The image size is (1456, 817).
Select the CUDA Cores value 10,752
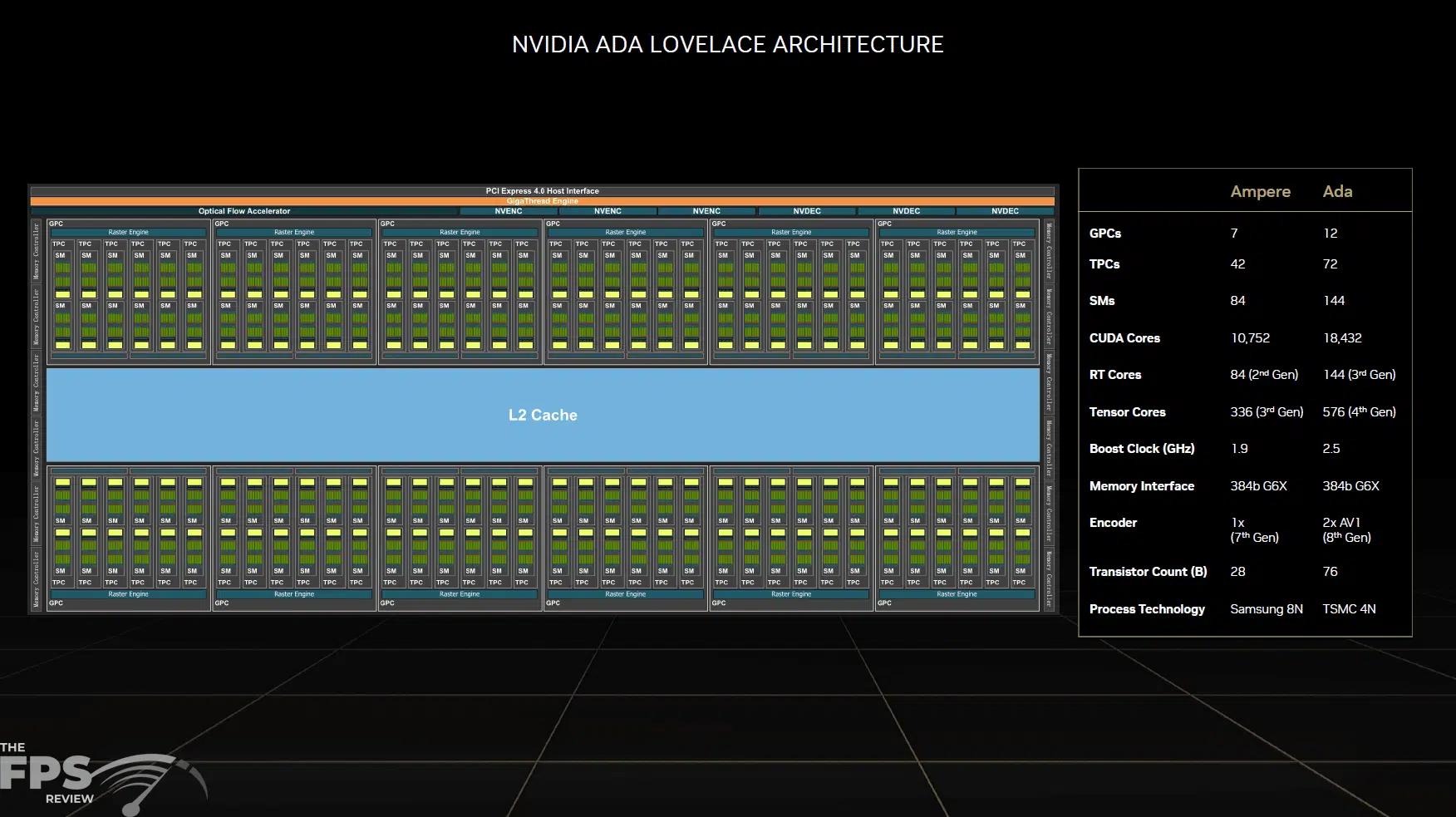click(x=1250, y=338)
